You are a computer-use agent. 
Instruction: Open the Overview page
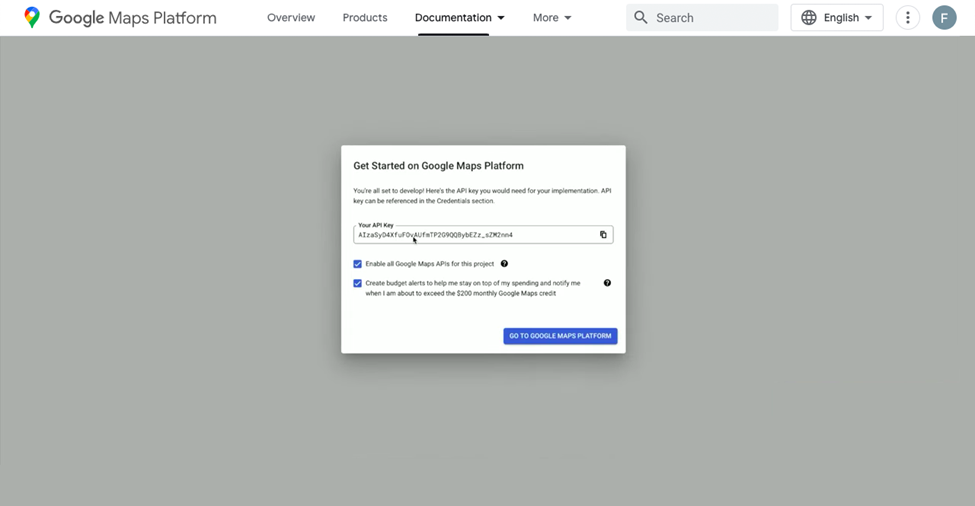click(x=291, y=17)
